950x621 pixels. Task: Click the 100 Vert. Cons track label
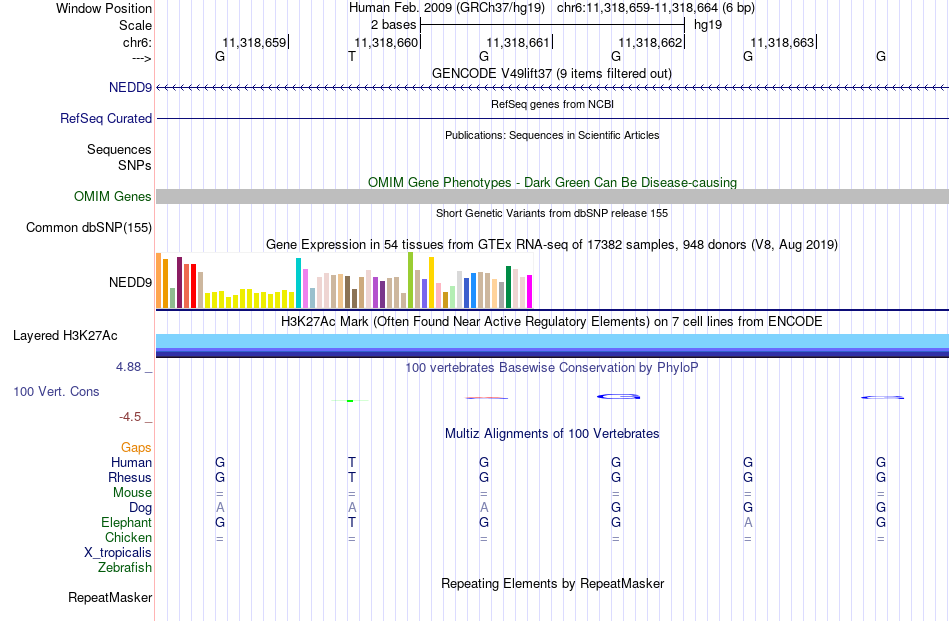point(56,391)
